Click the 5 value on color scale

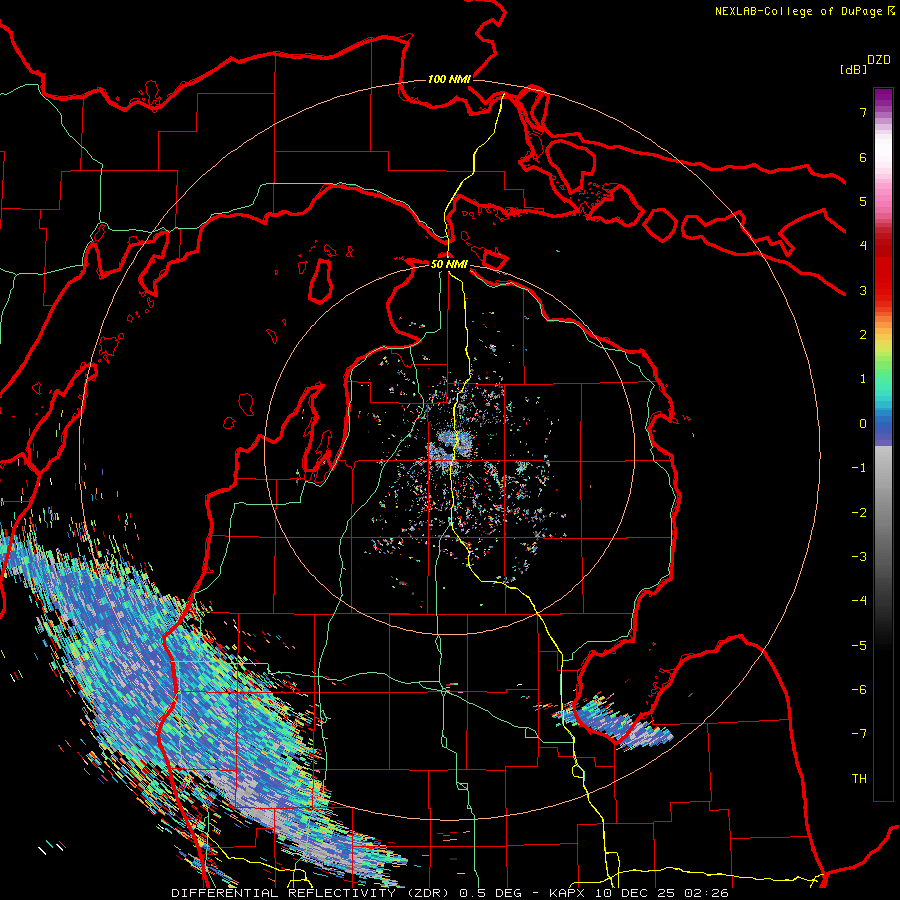point(863,201)
